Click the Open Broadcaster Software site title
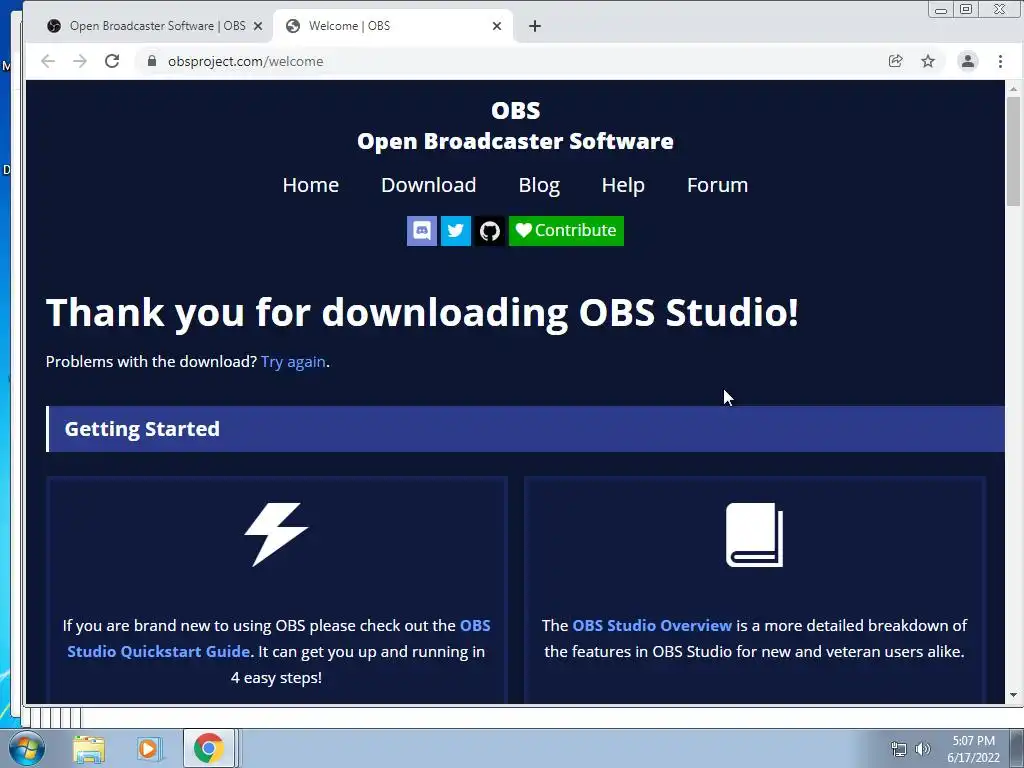This screenshot has width=1024, height=768. 515,141
